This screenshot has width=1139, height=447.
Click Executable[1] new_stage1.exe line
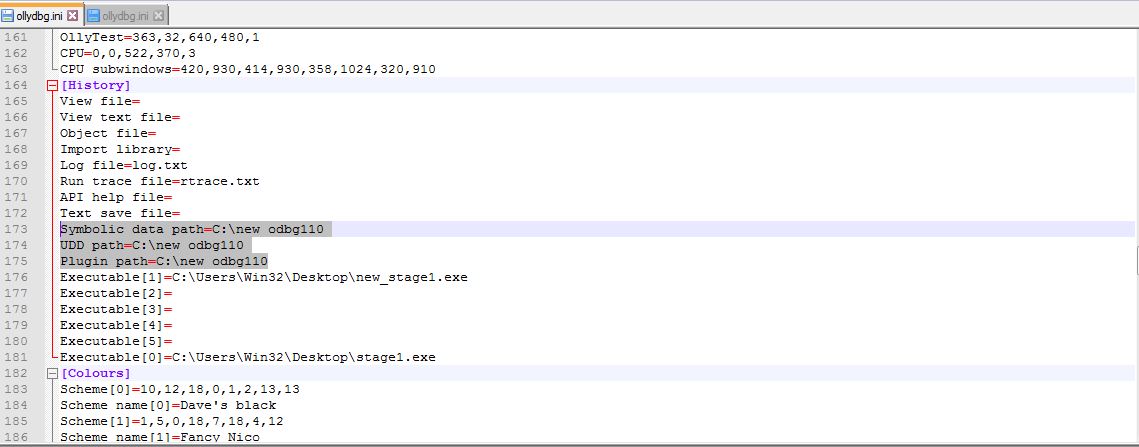pos(264,277)
